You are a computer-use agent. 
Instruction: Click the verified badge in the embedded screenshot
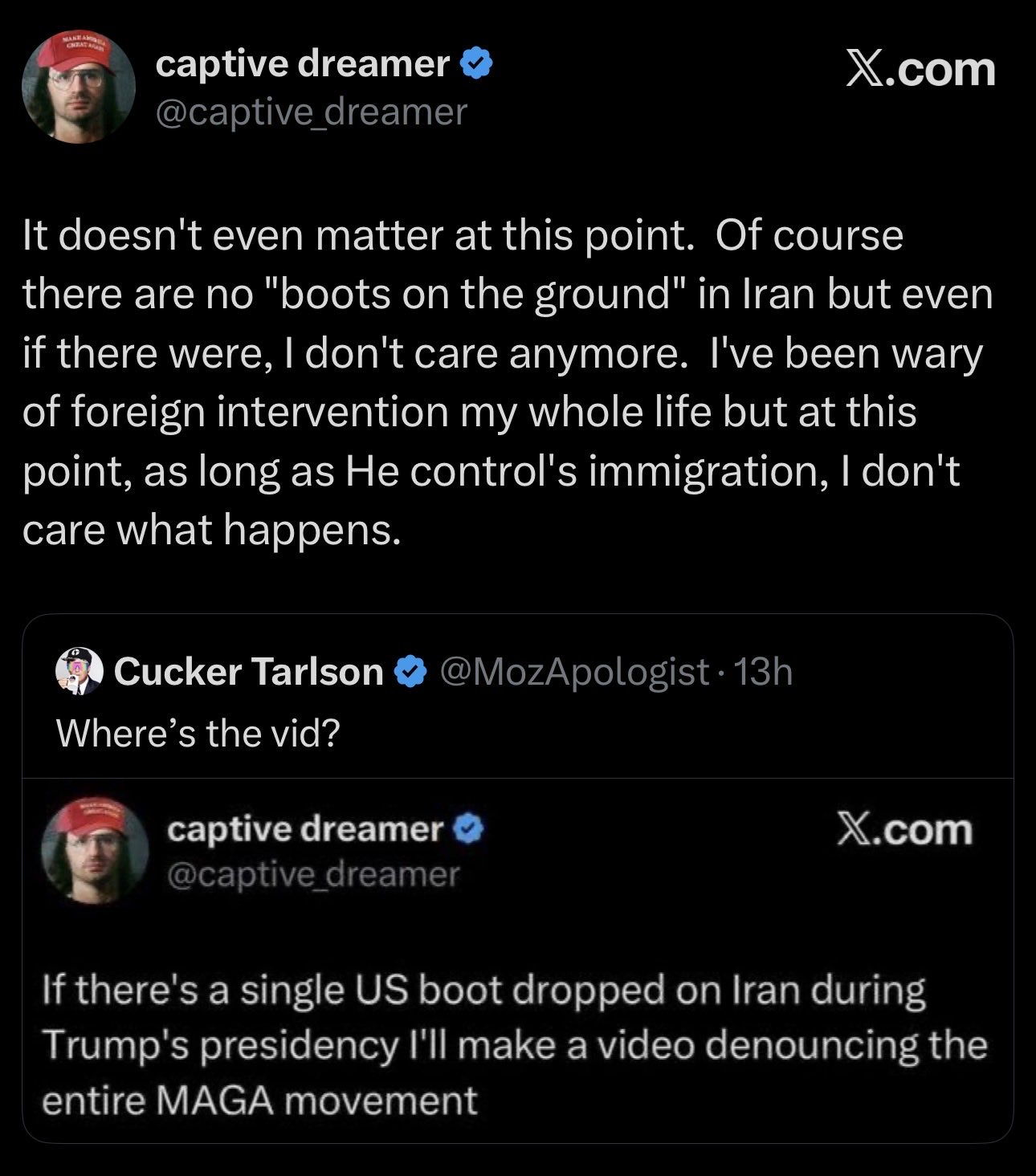(470, 829)
